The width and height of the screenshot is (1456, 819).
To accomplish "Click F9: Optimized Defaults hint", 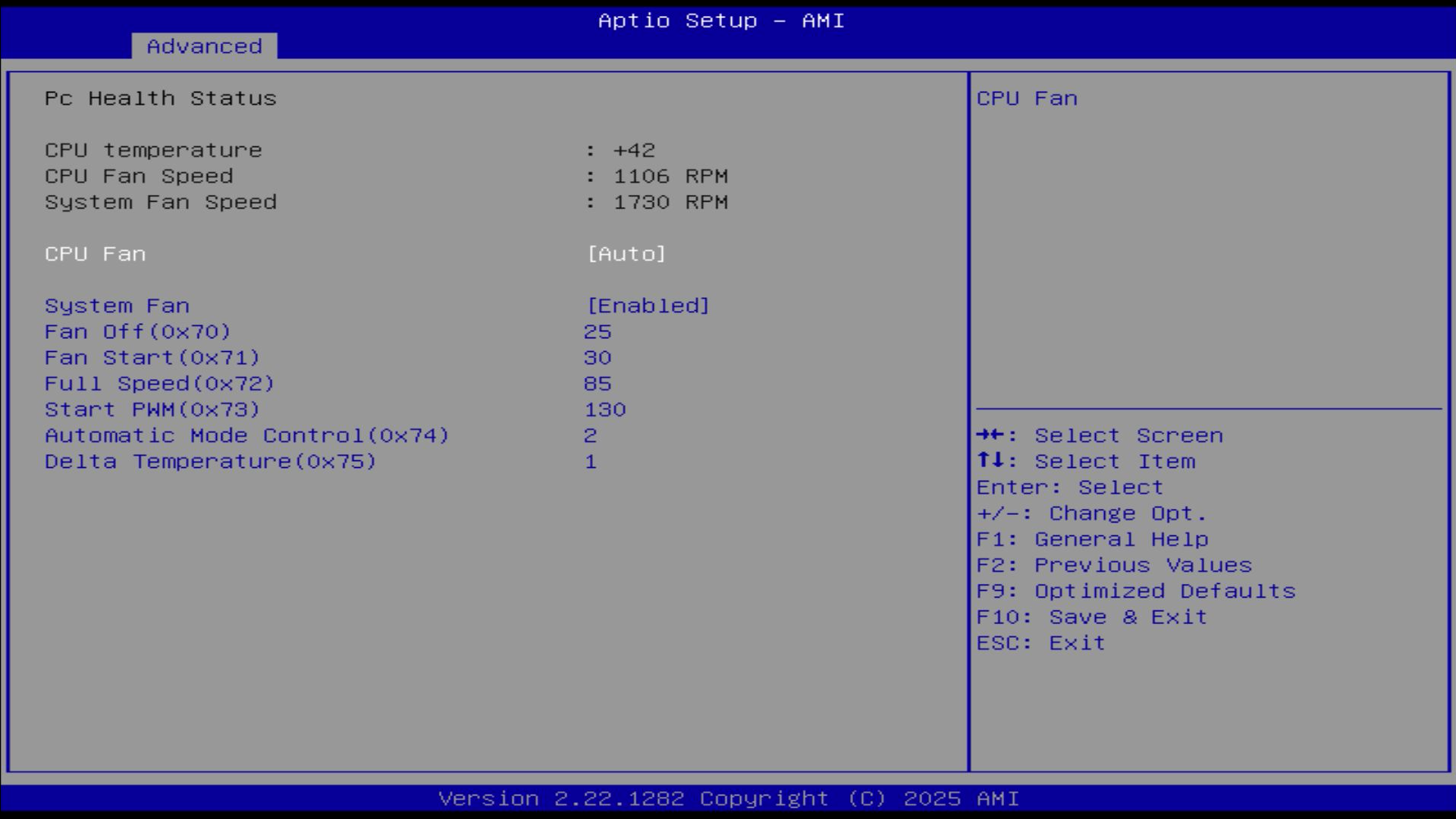I will pos(1135,591).
